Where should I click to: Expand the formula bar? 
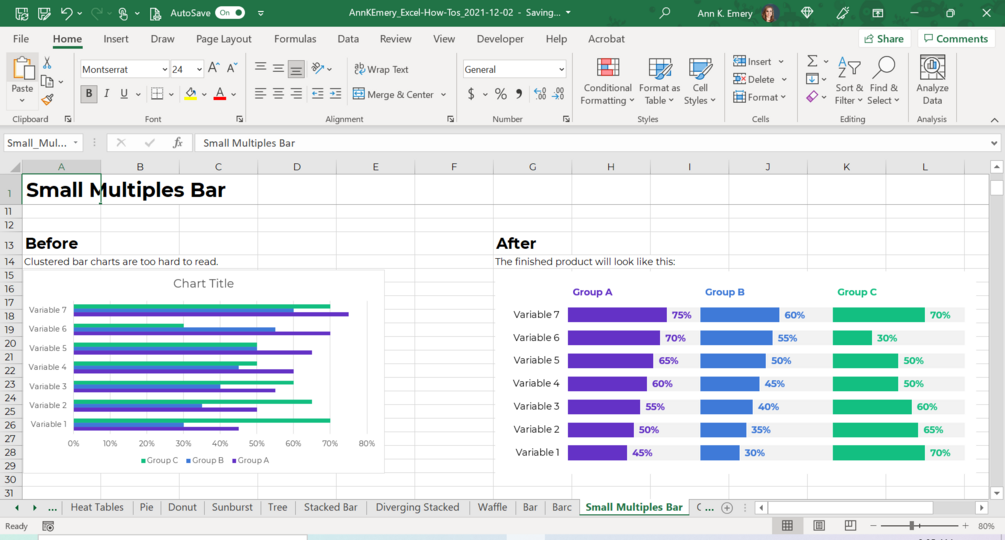(x=994, y=143)
